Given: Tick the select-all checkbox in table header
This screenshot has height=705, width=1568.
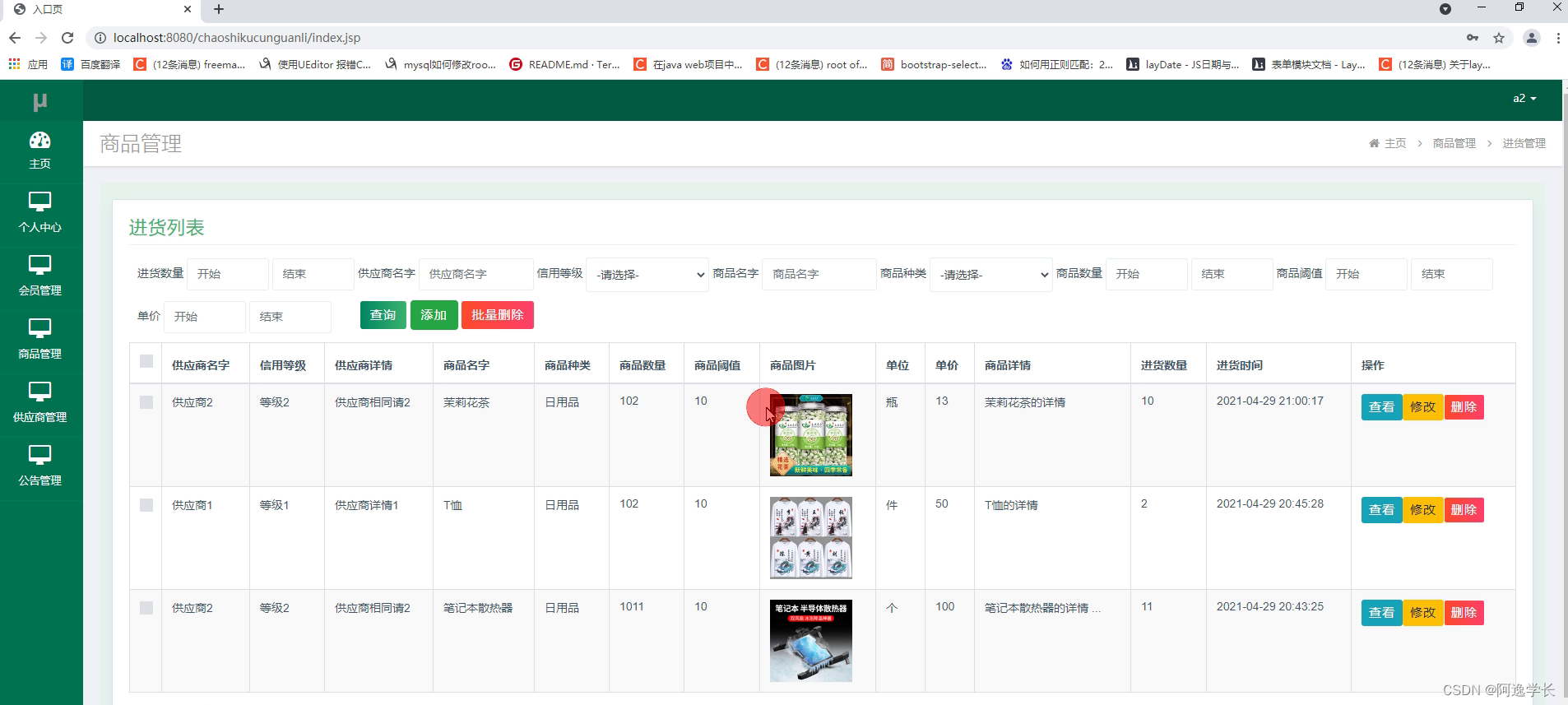Looking at the screenshot, I should (x=146, y=361).
